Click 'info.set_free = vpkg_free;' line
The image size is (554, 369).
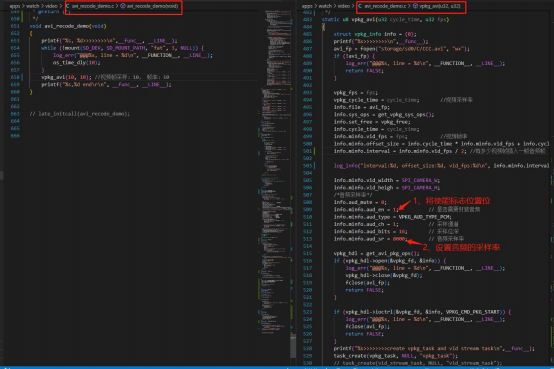[x=372, y=122]
